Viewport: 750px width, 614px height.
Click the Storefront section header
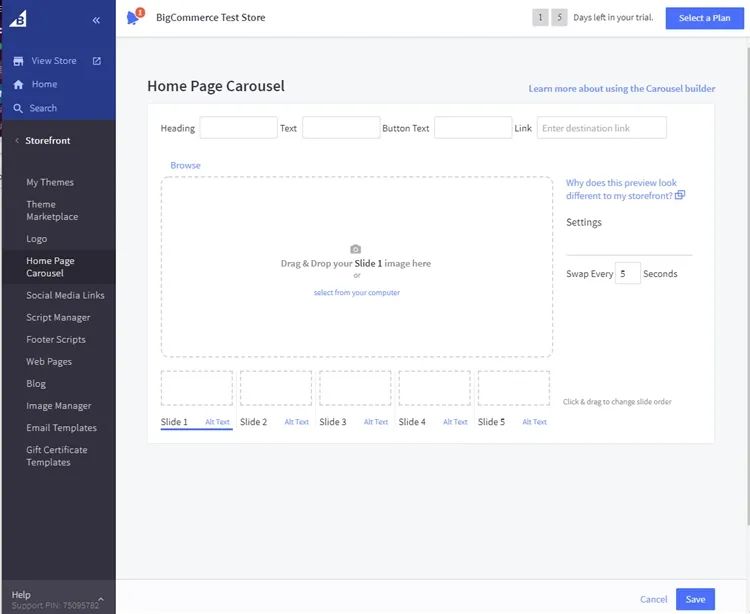(47, 141)
